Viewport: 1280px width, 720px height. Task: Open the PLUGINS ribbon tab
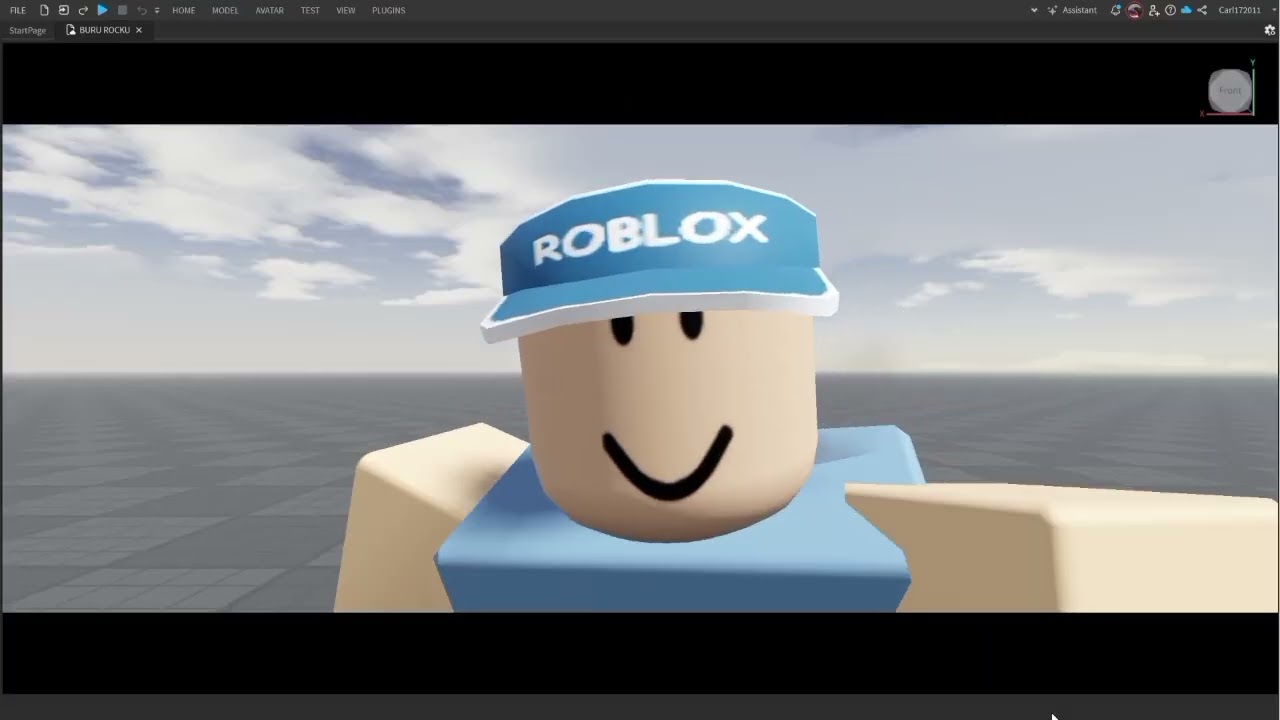(389, 10)
